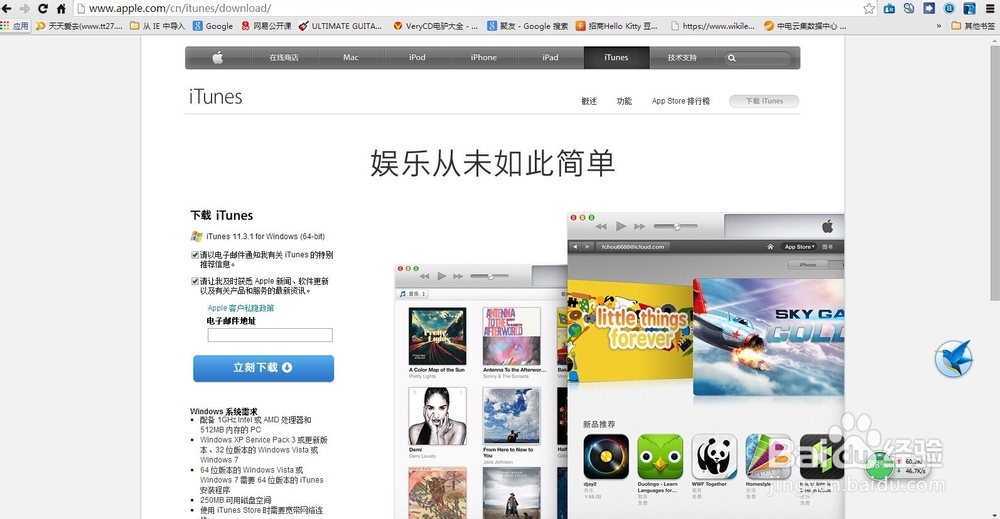Click the Windows logo beside iTunes 11.3.1

click(x=196, y=237)
